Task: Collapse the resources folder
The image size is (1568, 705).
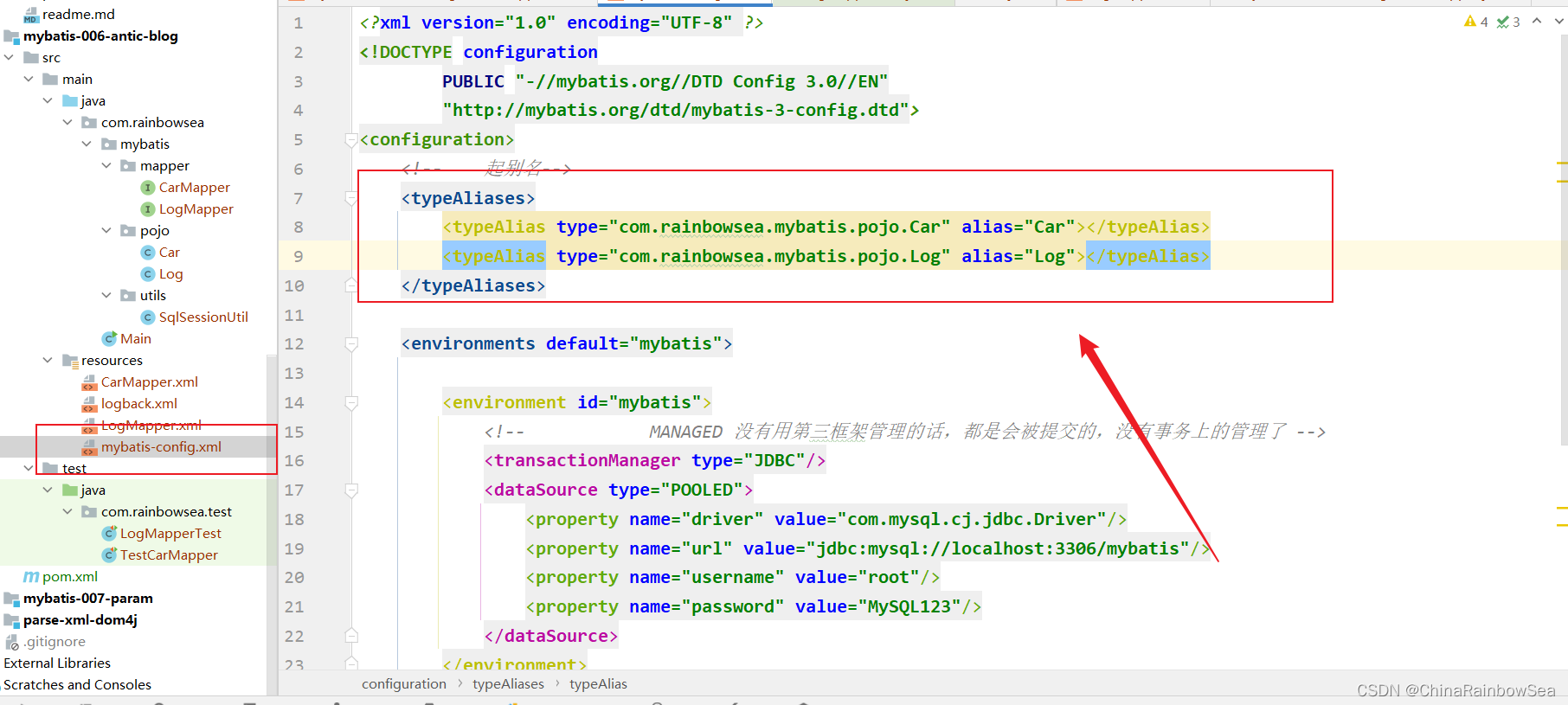Action: click(48, 361)
